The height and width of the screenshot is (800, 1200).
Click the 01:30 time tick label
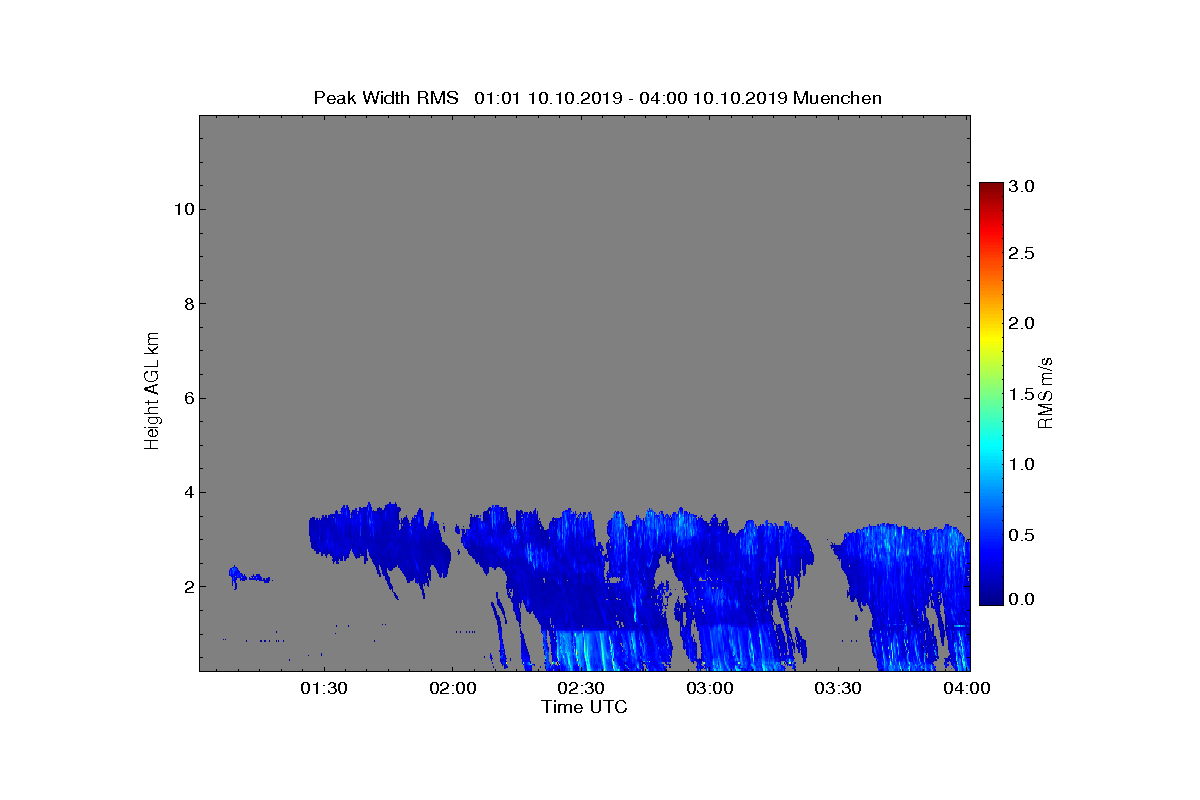click(324, 688)
